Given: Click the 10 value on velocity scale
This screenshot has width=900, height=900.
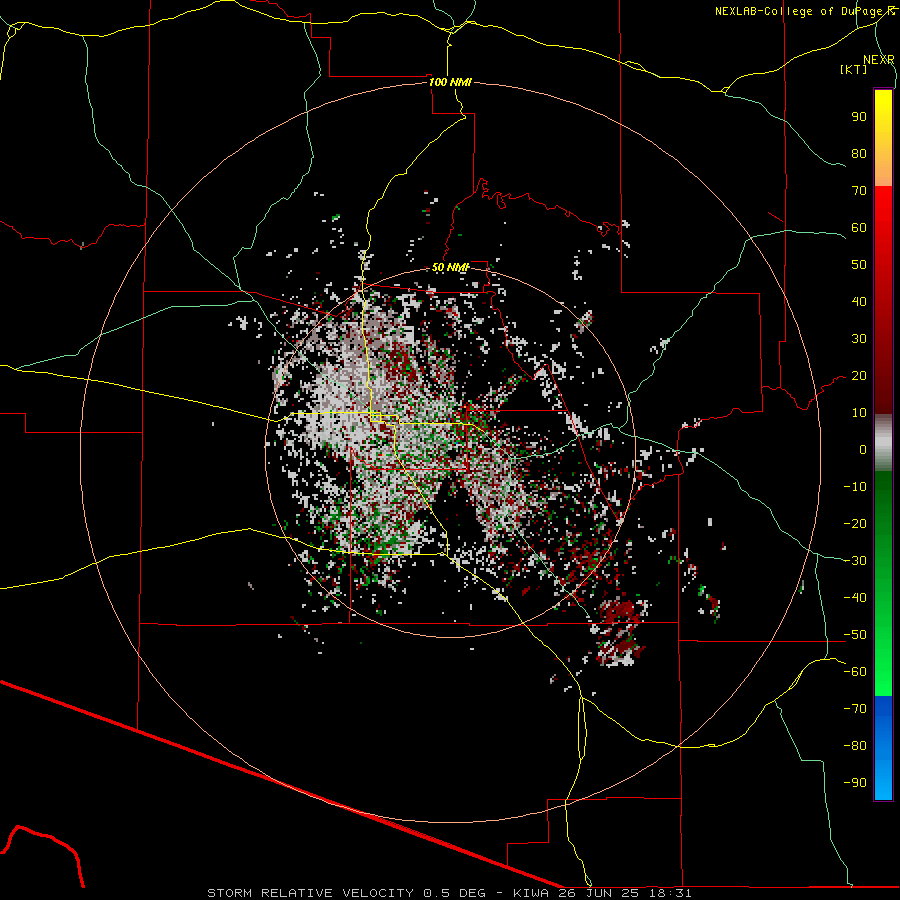Looking at the screenshot, I should click(x=859, y=413).
